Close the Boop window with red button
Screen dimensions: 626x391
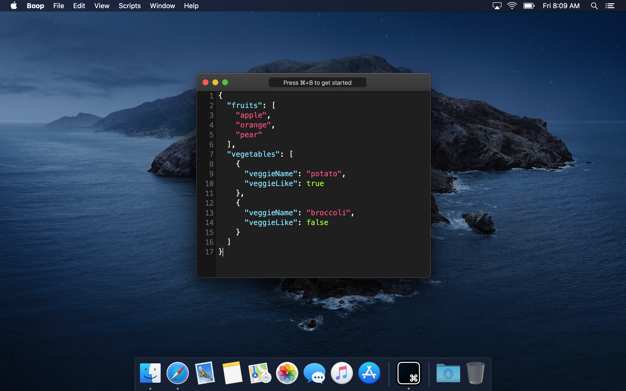[205, 82]
